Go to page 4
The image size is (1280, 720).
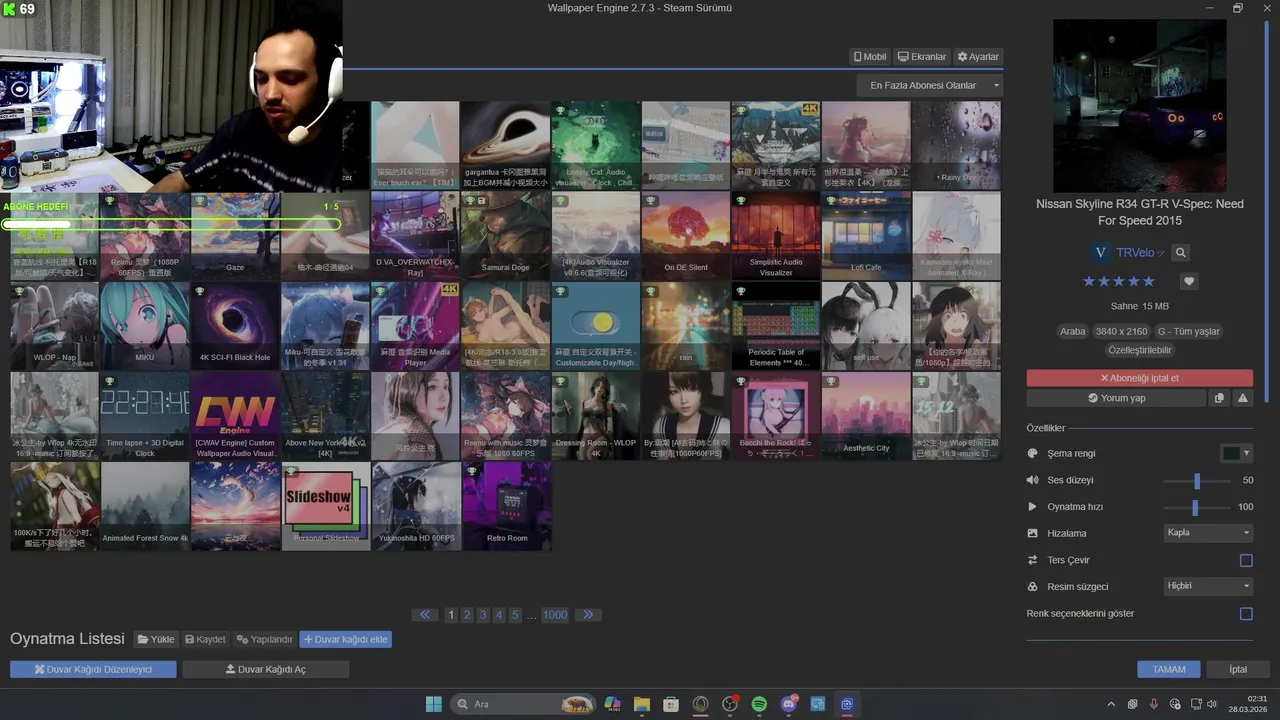pyautogui.click(x=499, y=615)
